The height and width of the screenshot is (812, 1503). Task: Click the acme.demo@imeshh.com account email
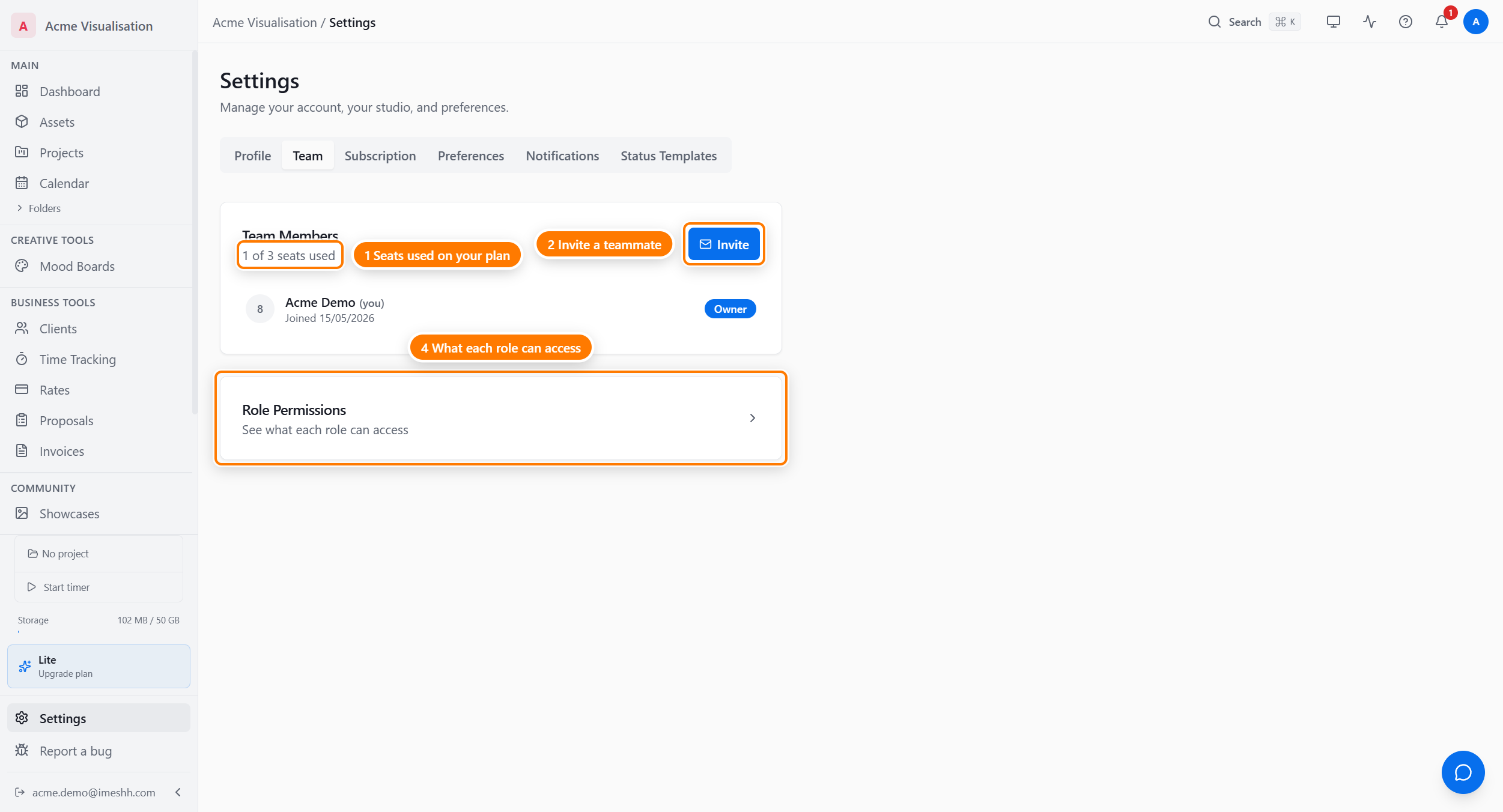tap(94, 792)
